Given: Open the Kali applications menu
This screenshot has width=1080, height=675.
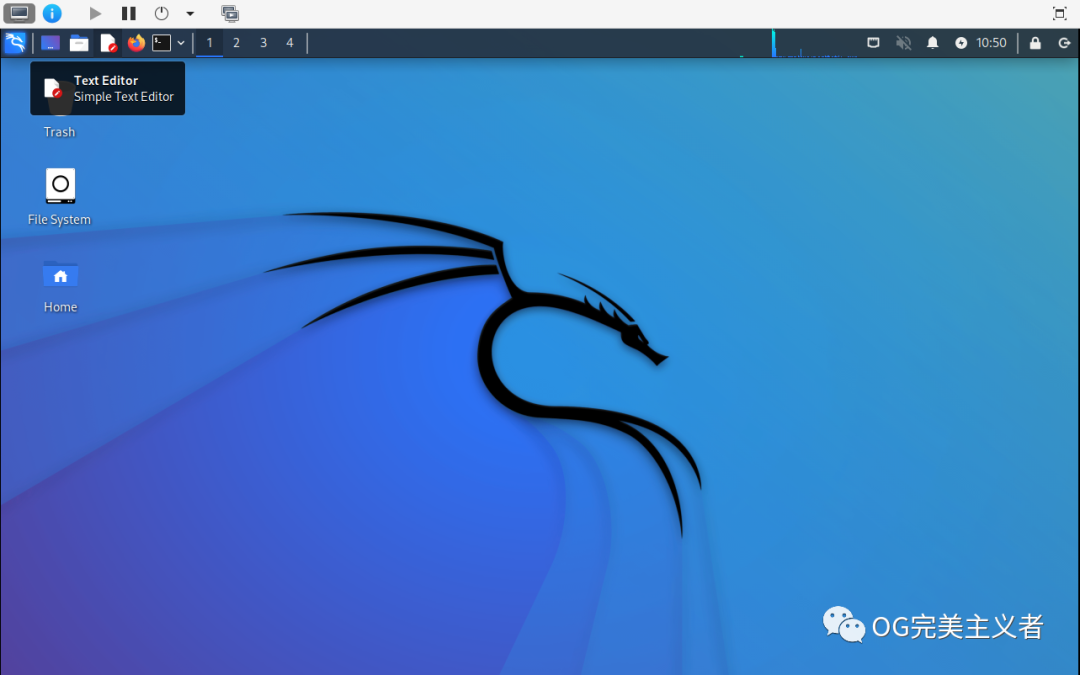Looking at the screenshot, I should point(15,43).
